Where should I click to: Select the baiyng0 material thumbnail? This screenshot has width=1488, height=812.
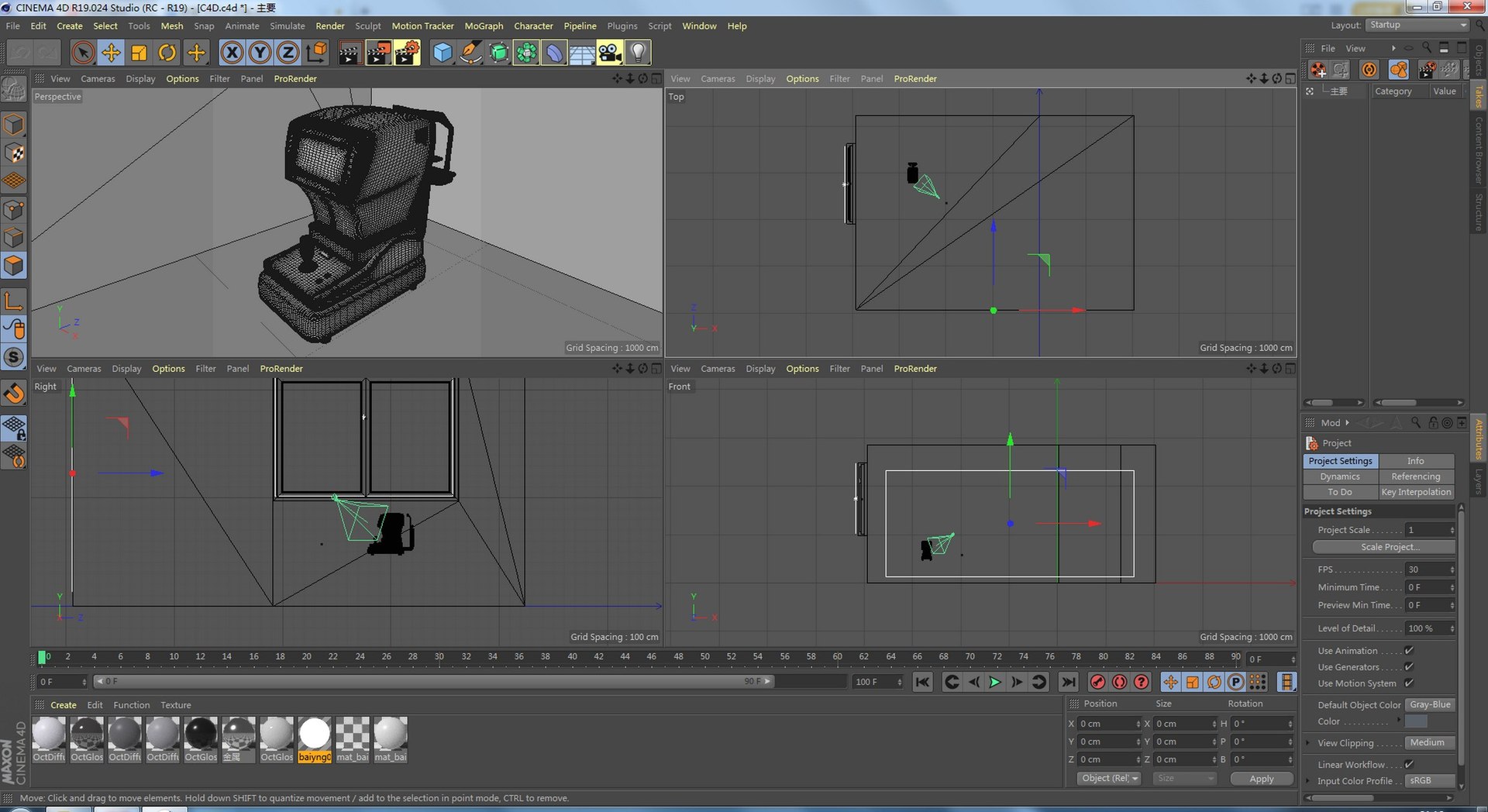coord(315,739)
